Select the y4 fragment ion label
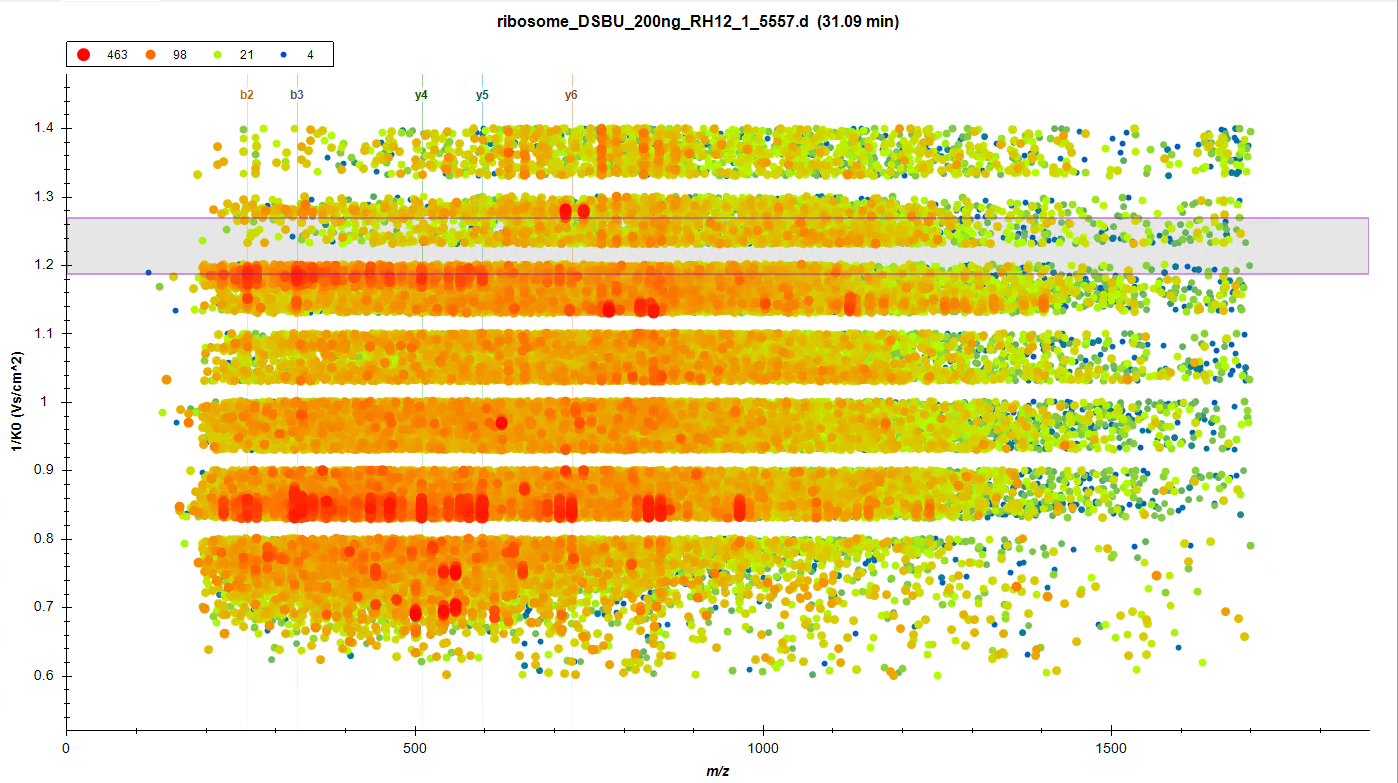 [421, 95]
